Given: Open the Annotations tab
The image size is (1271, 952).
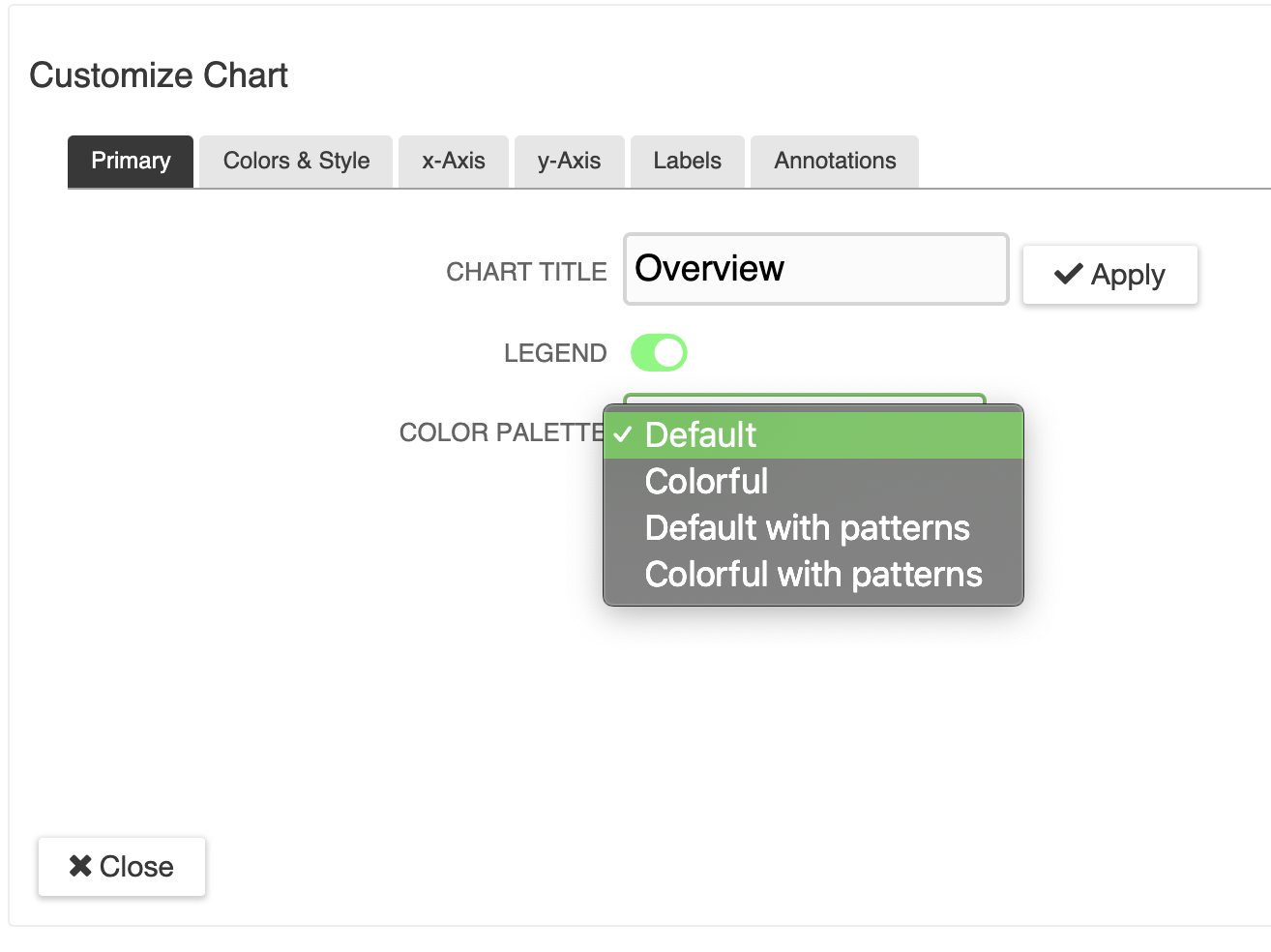Looking at the screenshot, I should [x=835, y=161].
